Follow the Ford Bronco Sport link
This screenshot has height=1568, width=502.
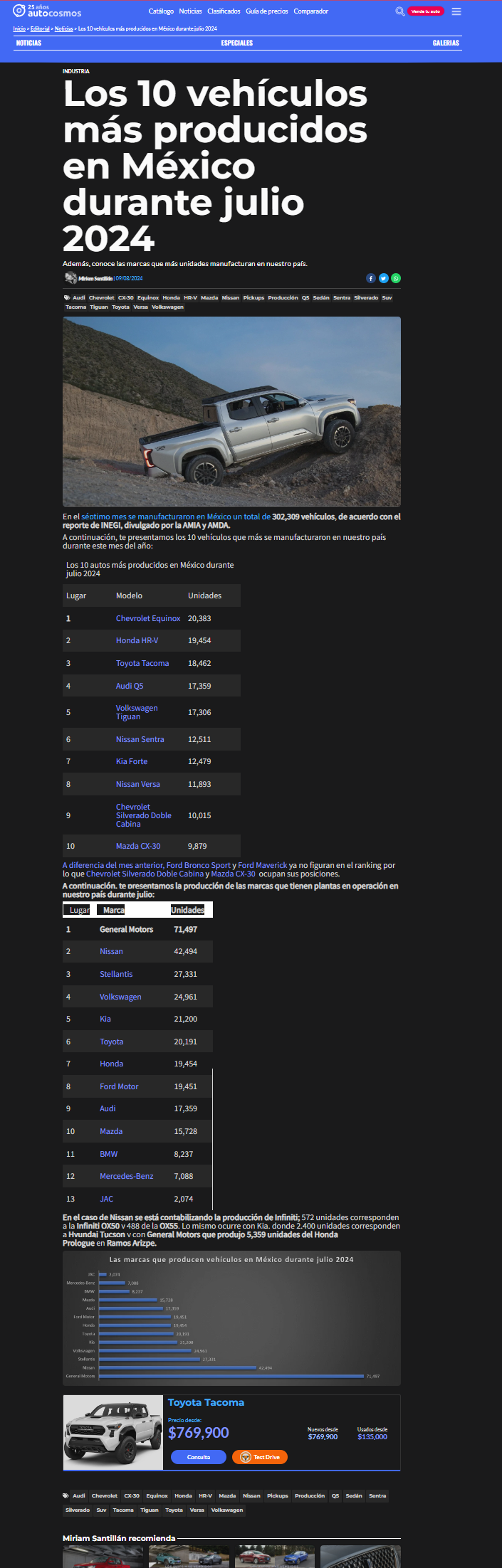[x=199, y=865]
